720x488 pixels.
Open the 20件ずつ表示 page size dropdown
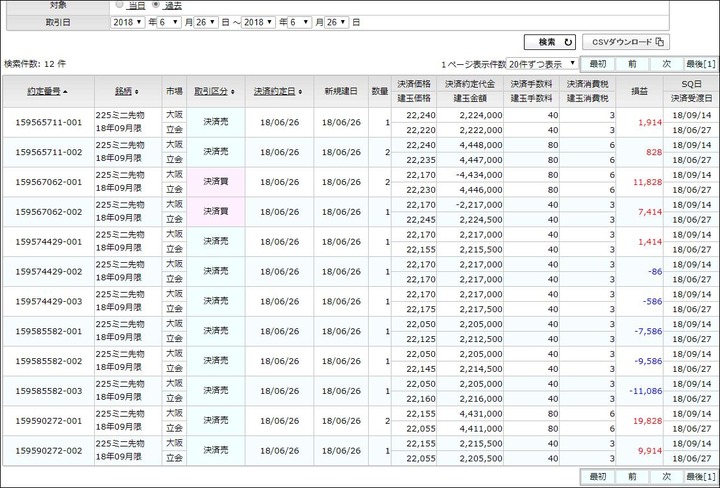pos(542,64)
